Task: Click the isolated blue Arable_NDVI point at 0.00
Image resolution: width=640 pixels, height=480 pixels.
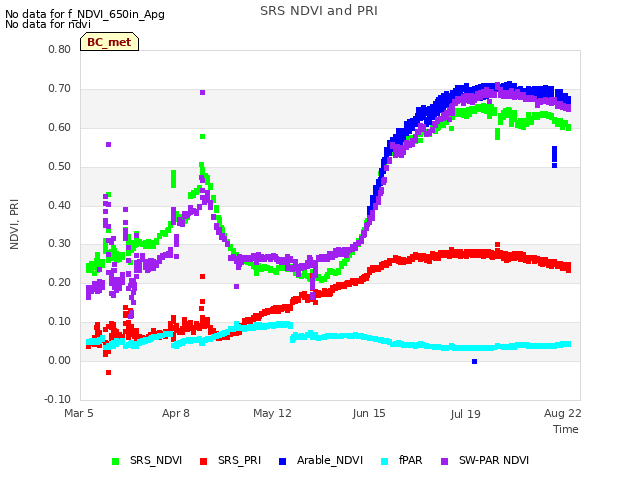Action: pos(474,361)
